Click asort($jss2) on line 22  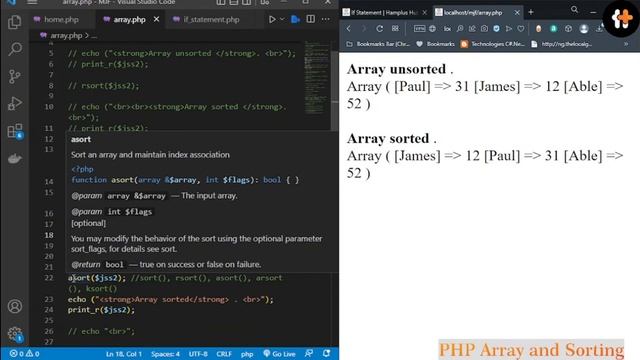point(97,278)
